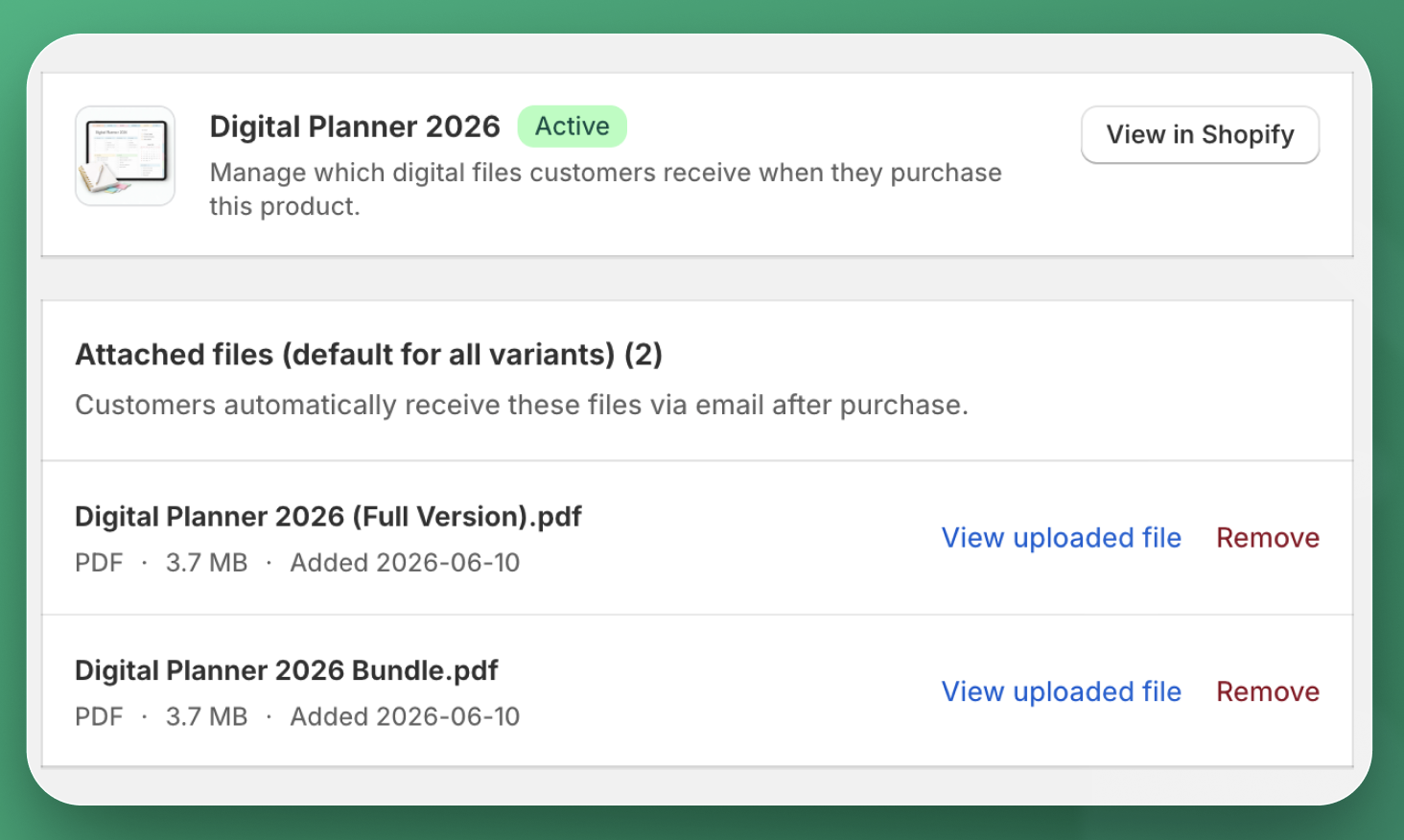Screen dimensions: 1404x840
Task: Click the View in Shopify button
Action: pyautogui.click(x=1200, y=135)
